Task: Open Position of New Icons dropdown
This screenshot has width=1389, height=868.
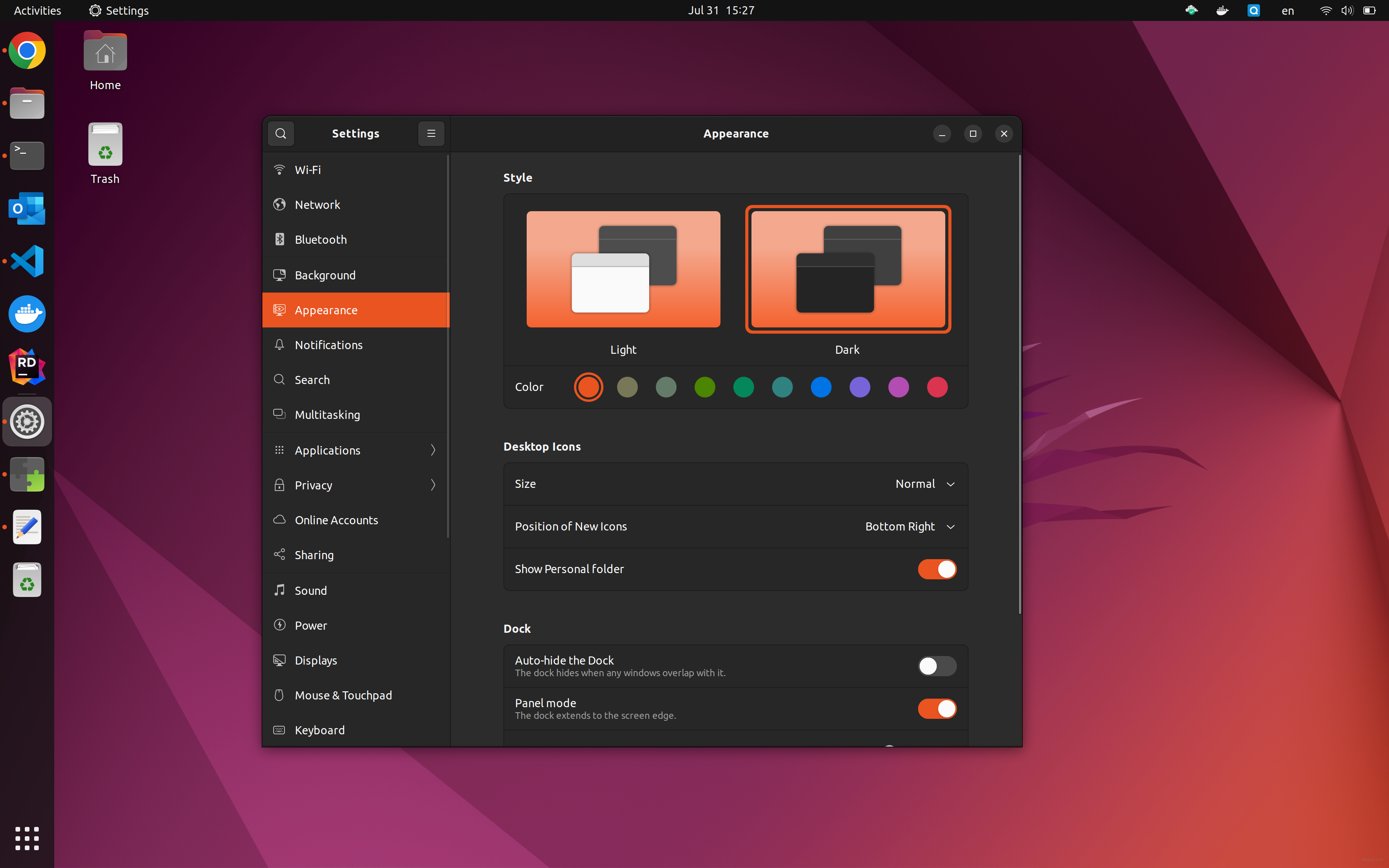Action: [x=910, y=527]
